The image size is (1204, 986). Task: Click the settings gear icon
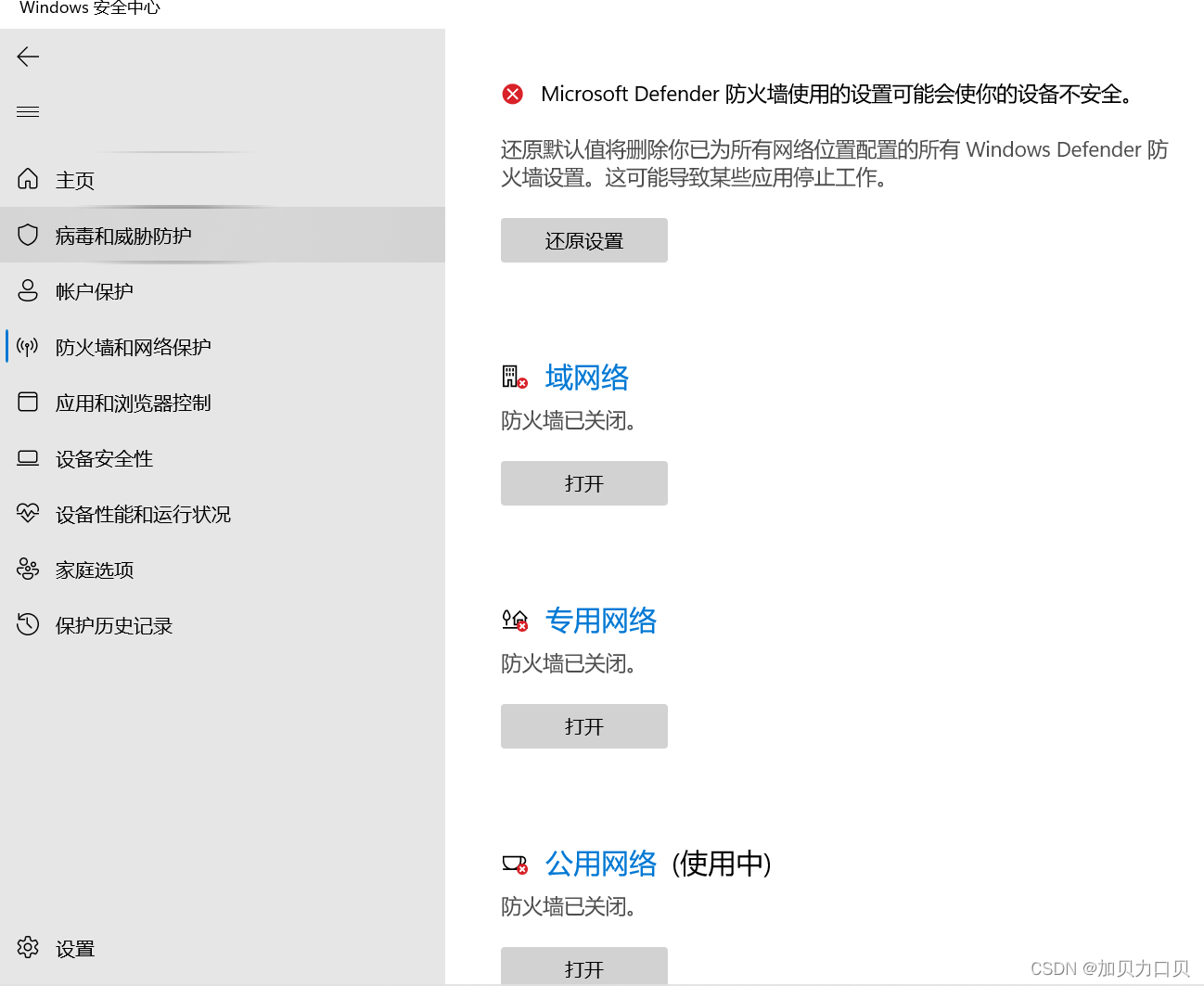click(x=28, y=947)
